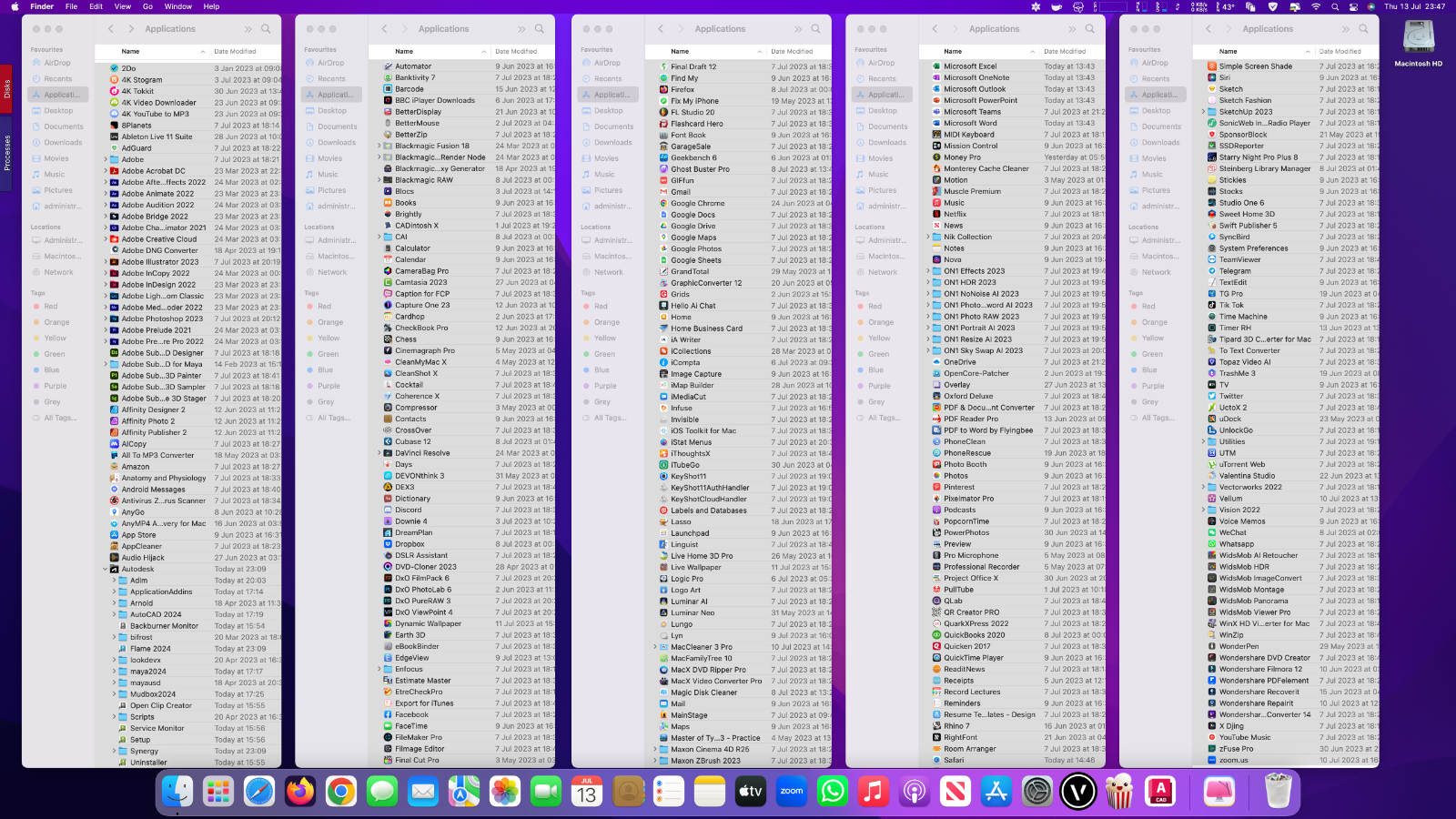This screenshot has width=1456, height=819.
Task: Select the Ableton Live 11 Suite app
Action: 157,136
